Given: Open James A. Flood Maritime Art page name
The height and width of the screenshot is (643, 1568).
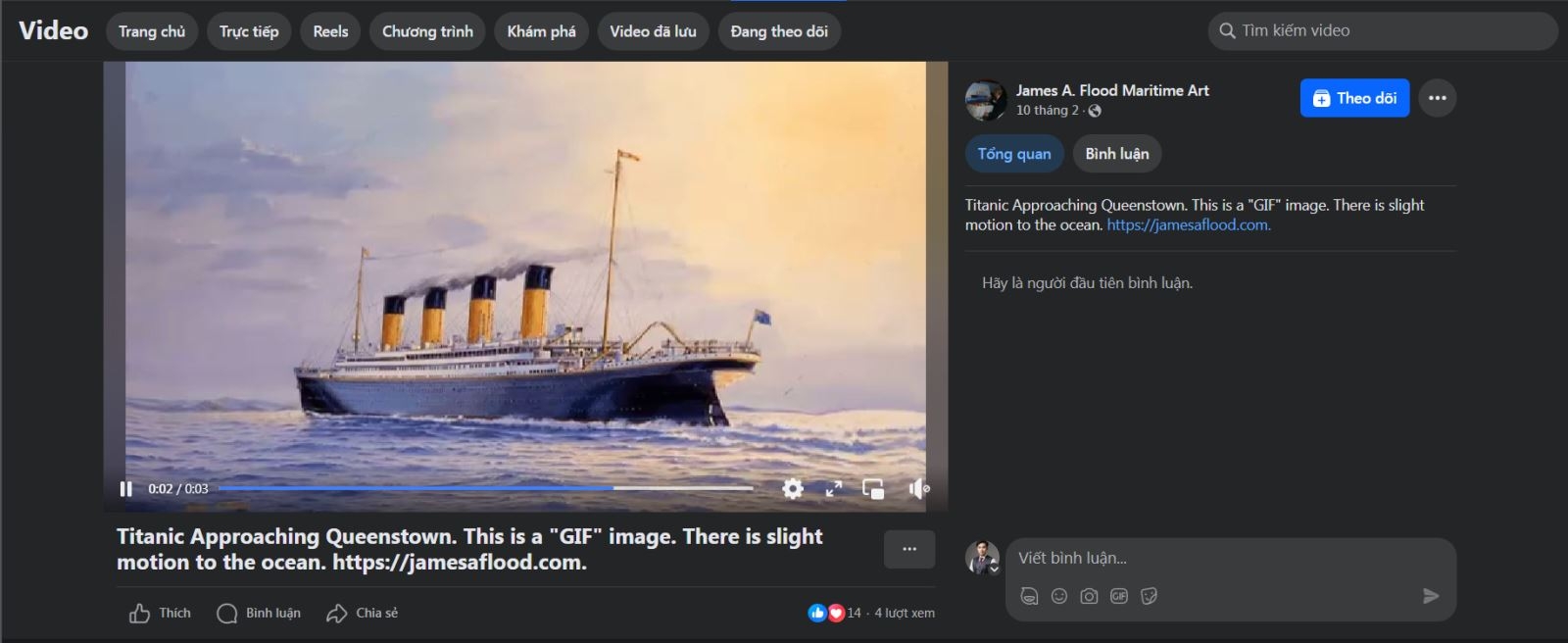Looking at the screenshot, I should point(1112,90).
